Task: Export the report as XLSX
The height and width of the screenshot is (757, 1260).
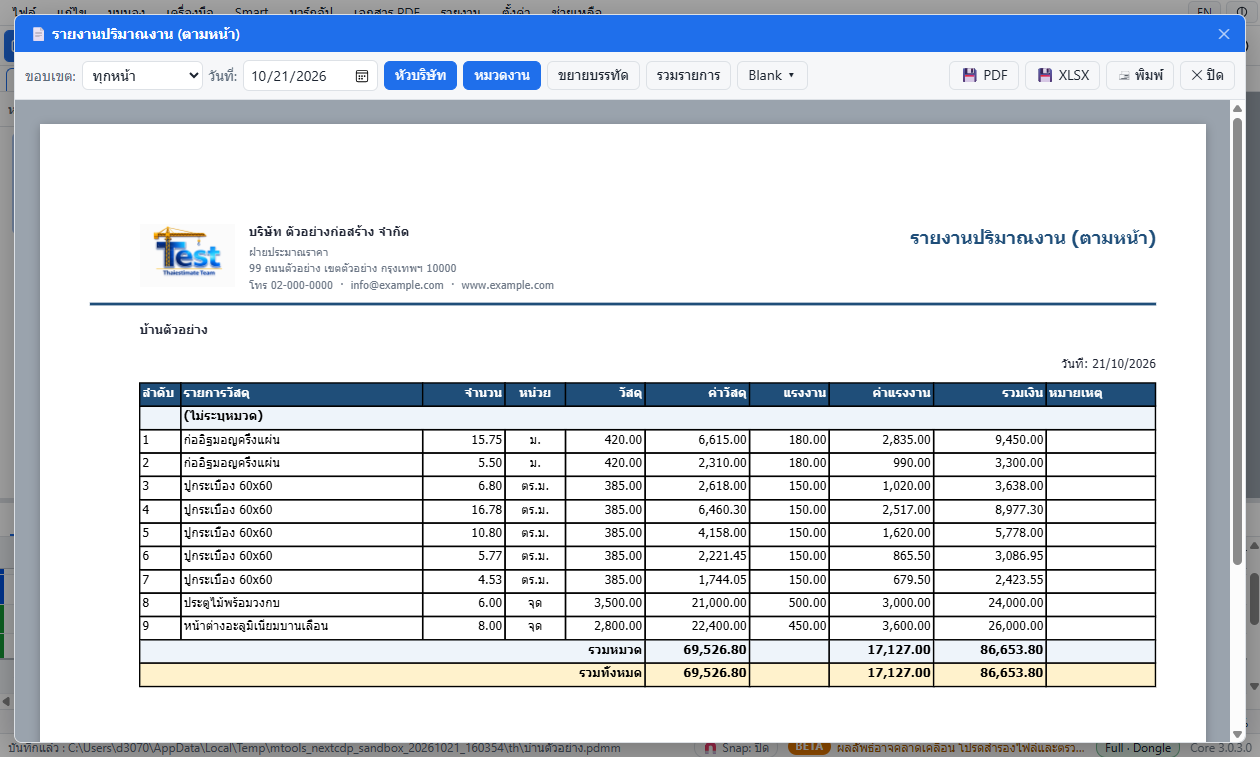Action: pos(1063,75)
